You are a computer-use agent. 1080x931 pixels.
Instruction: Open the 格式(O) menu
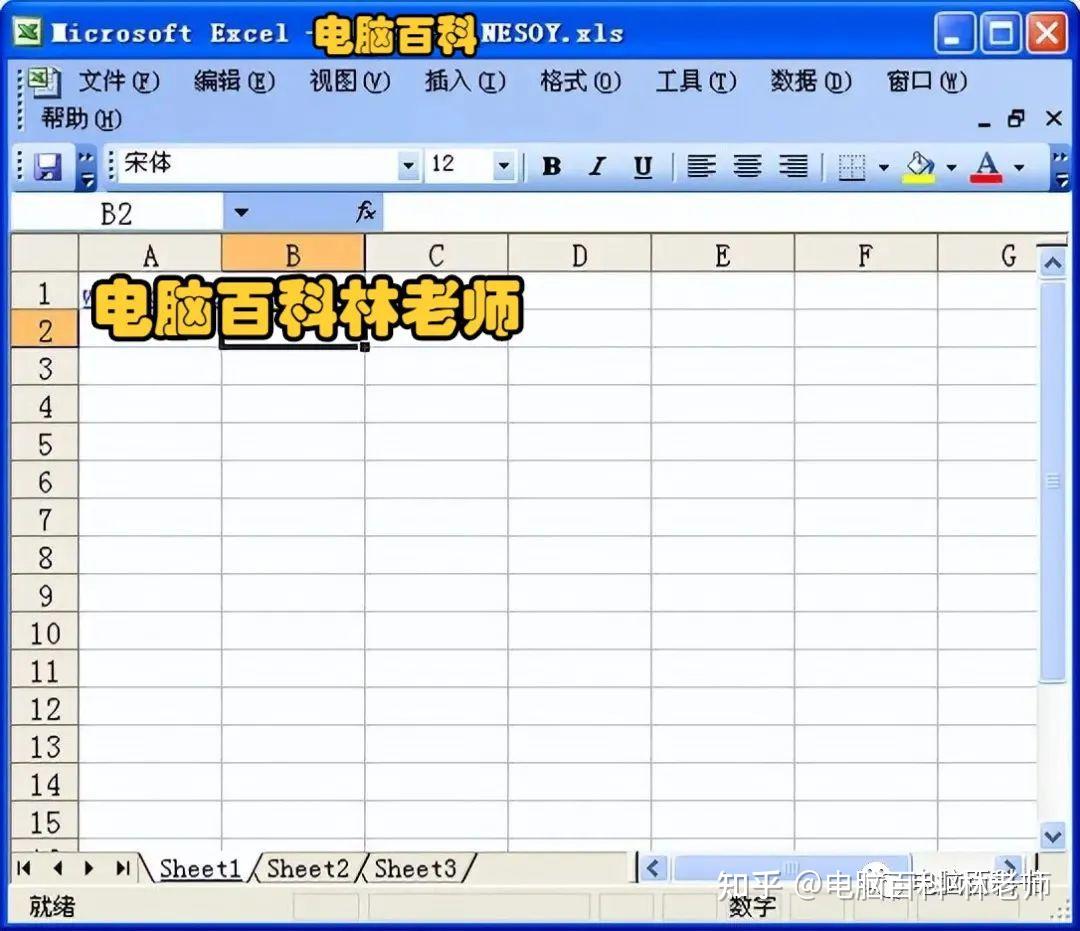[x=581, y=82]
